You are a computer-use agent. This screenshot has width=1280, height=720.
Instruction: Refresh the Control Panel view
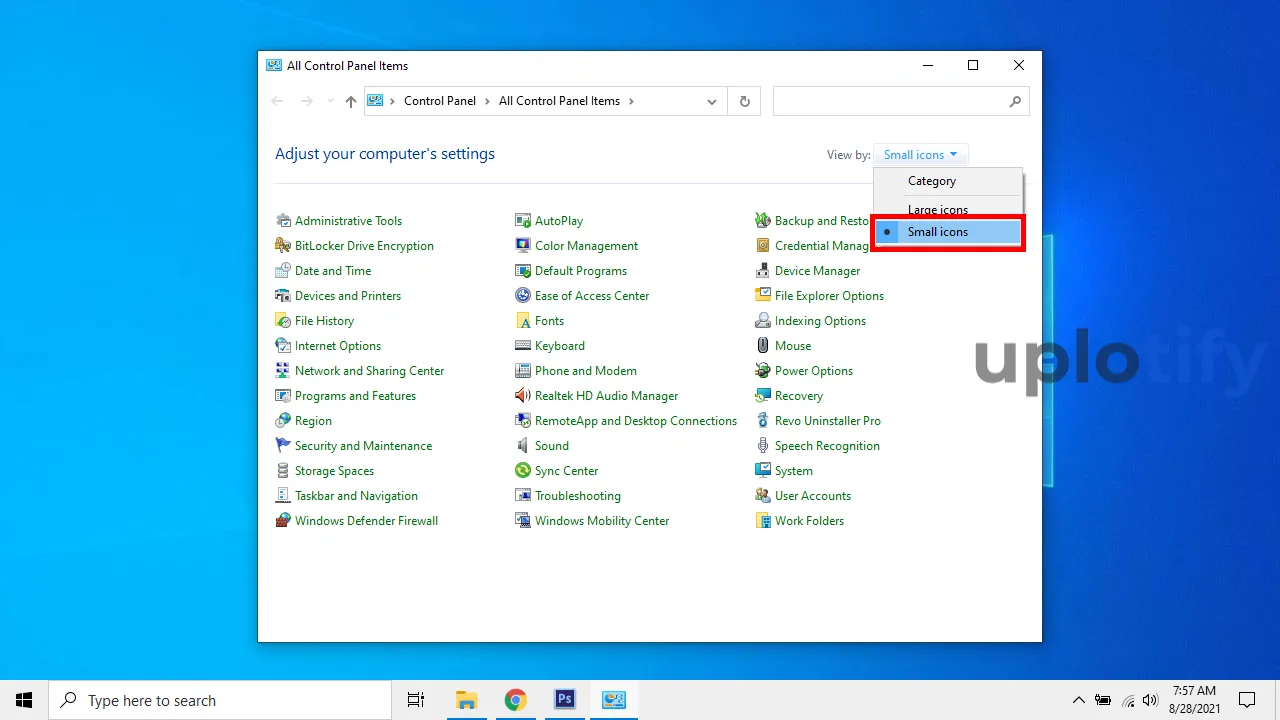(744, 101)
